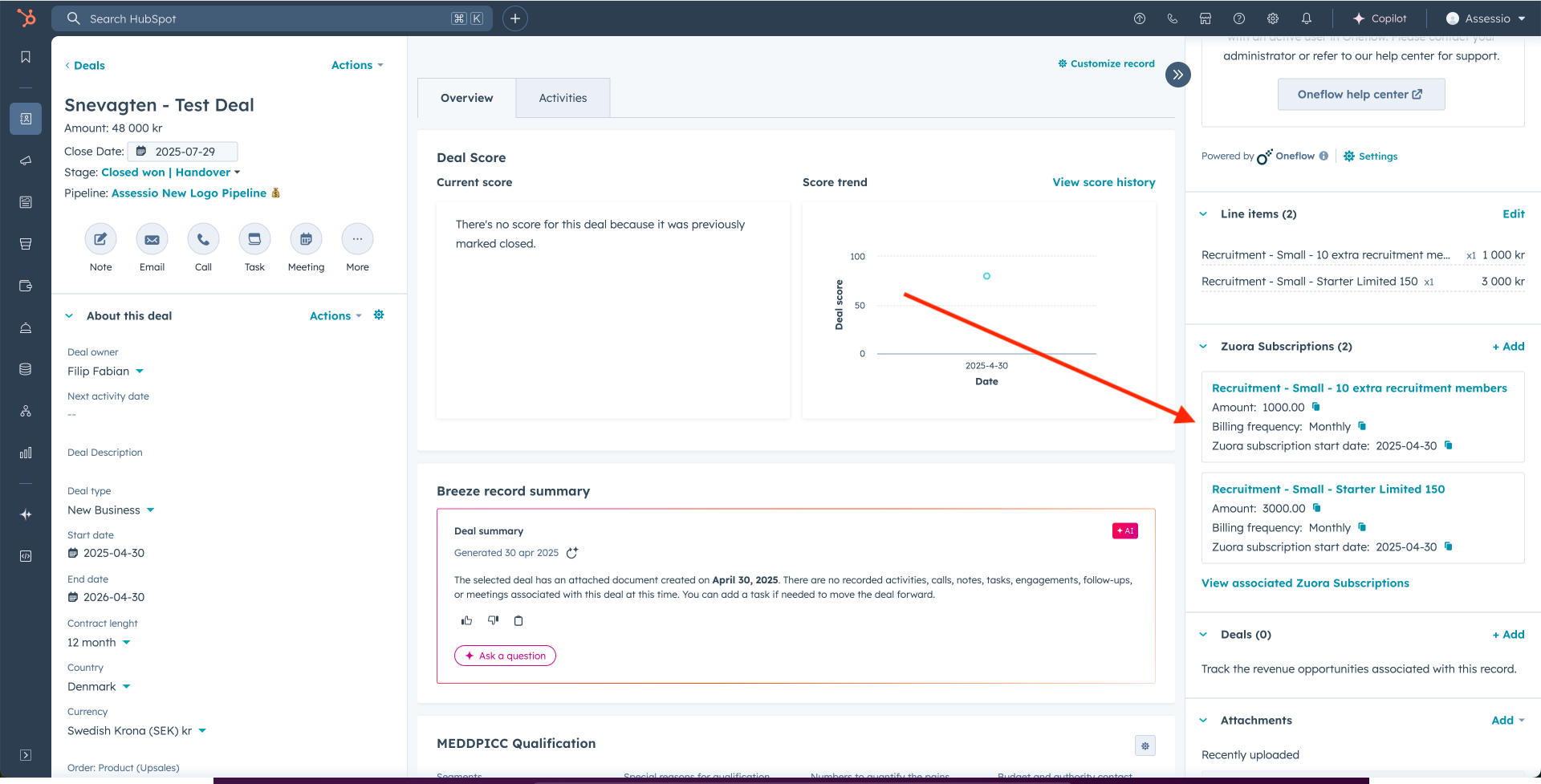Open the Deal owner dropdown

coord(105,372)
